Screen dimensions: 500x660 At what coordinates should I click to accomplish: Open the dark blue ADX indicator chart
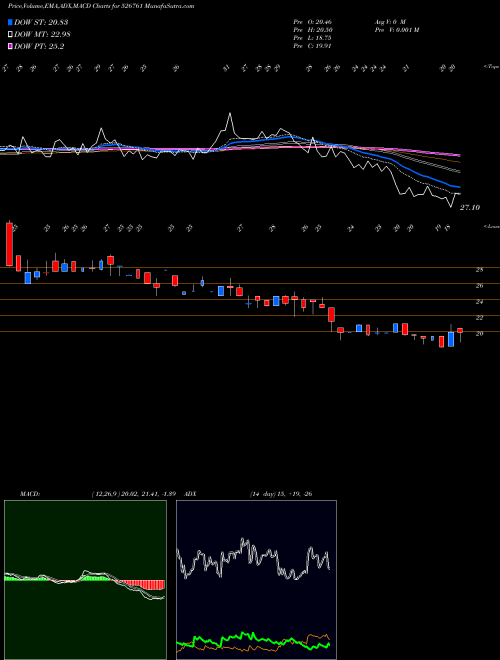[x=256, y=580]
